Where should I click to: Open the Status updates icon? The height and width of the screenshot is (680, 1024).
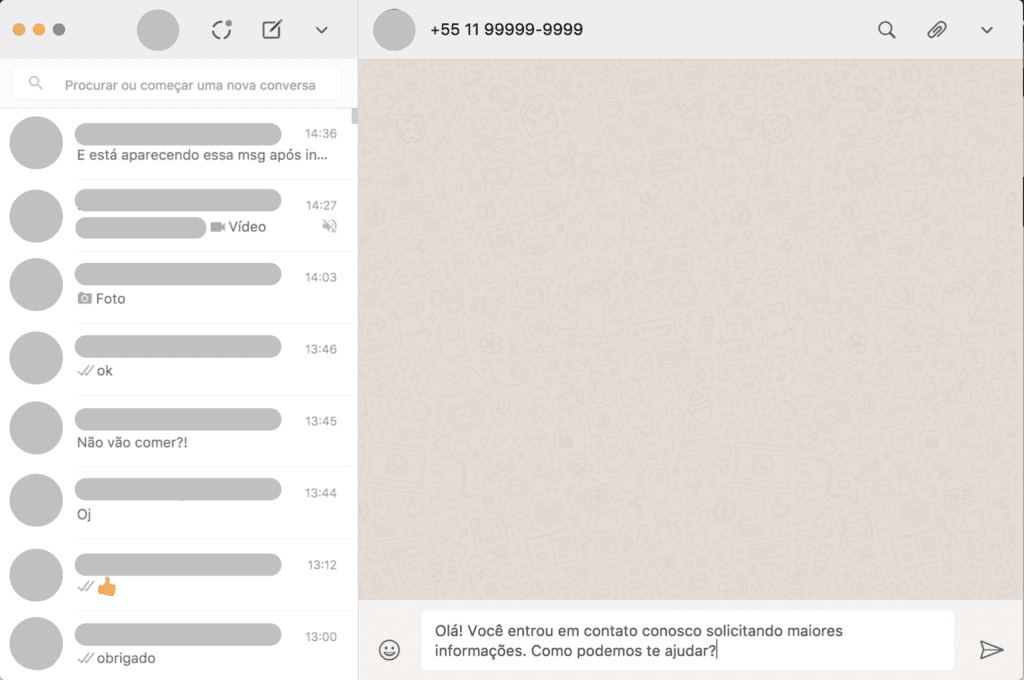222,30
